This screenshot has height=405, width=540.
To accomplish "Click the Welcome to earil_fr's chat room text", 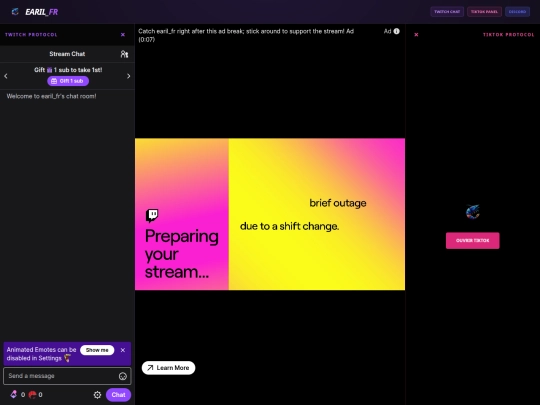I will [52, 96].
